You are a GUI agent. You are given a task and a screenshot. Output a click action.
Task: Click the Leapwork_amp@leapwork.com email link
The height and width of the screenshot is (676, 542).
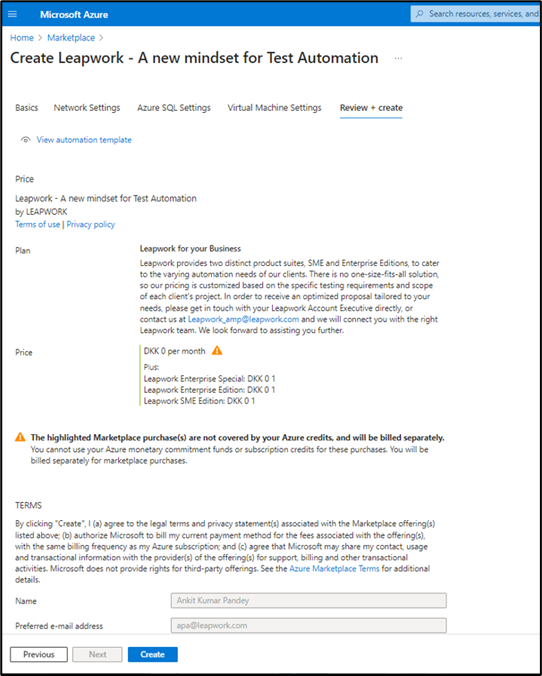point(243,319)
